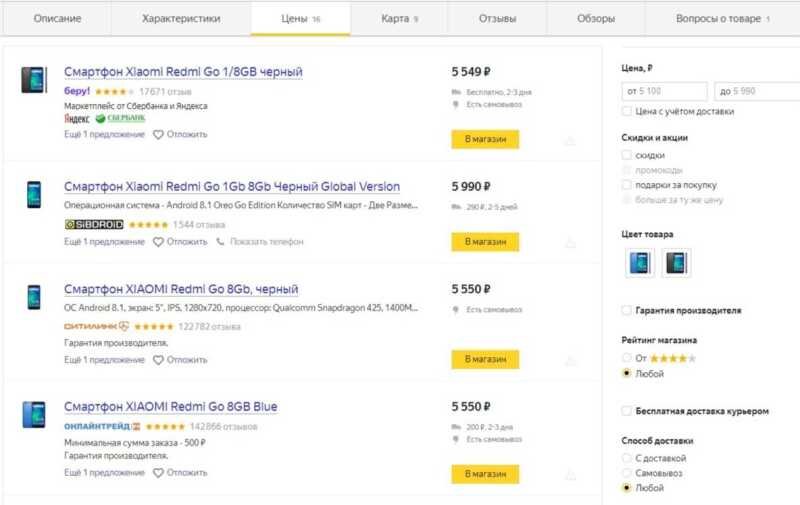The image size is (800, 505).
Task: Click heart Отложить icon in Ситилинк offer
Action: [158, 360]
